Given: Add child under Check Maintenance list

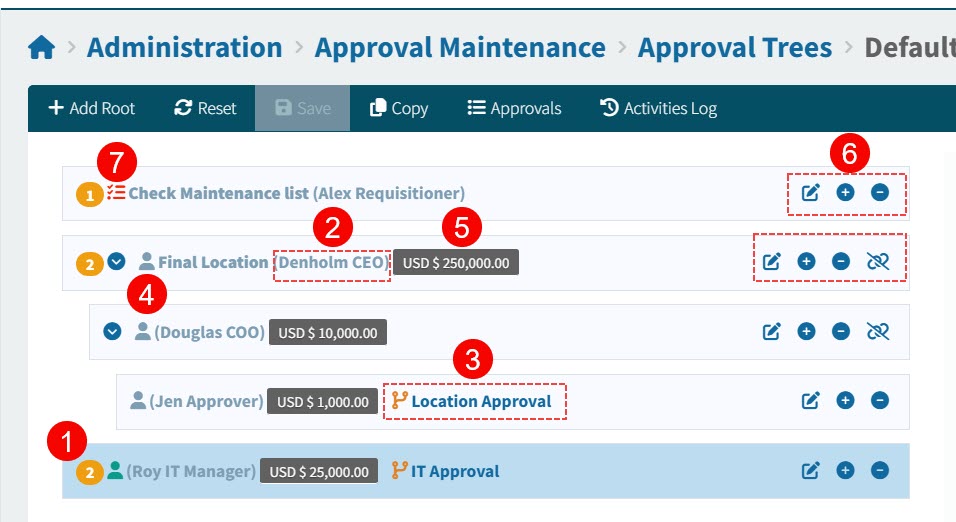Looking at the screenshot, I should point(845,192).
